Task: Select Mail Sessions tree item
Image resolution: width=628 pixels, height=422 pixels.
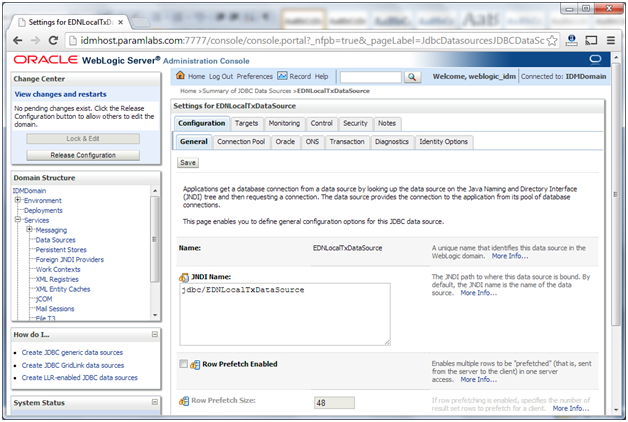Action: click(x=55, y=309)
